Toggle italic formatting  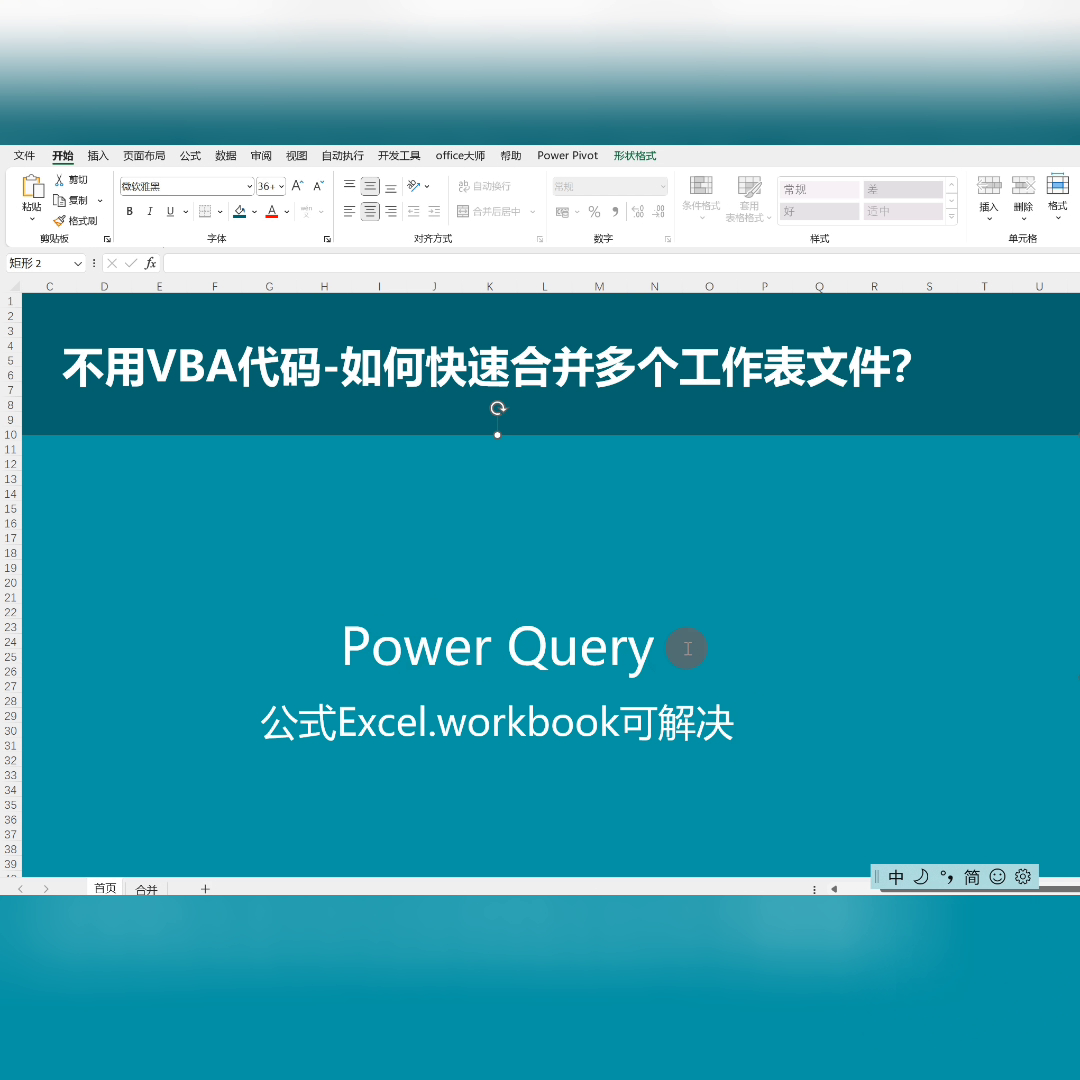point(149,211)
